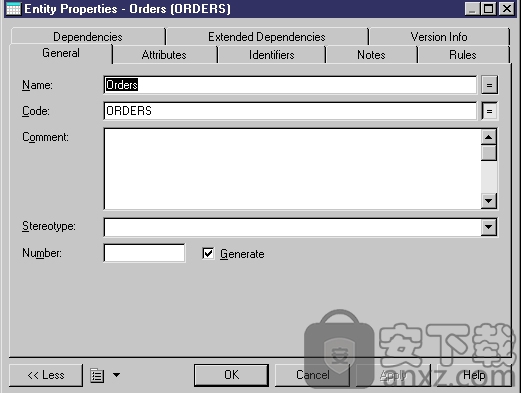The height and width of the screenshot is (393, 521).
Task: Go to the Rules tab
Action: point(463,55)
